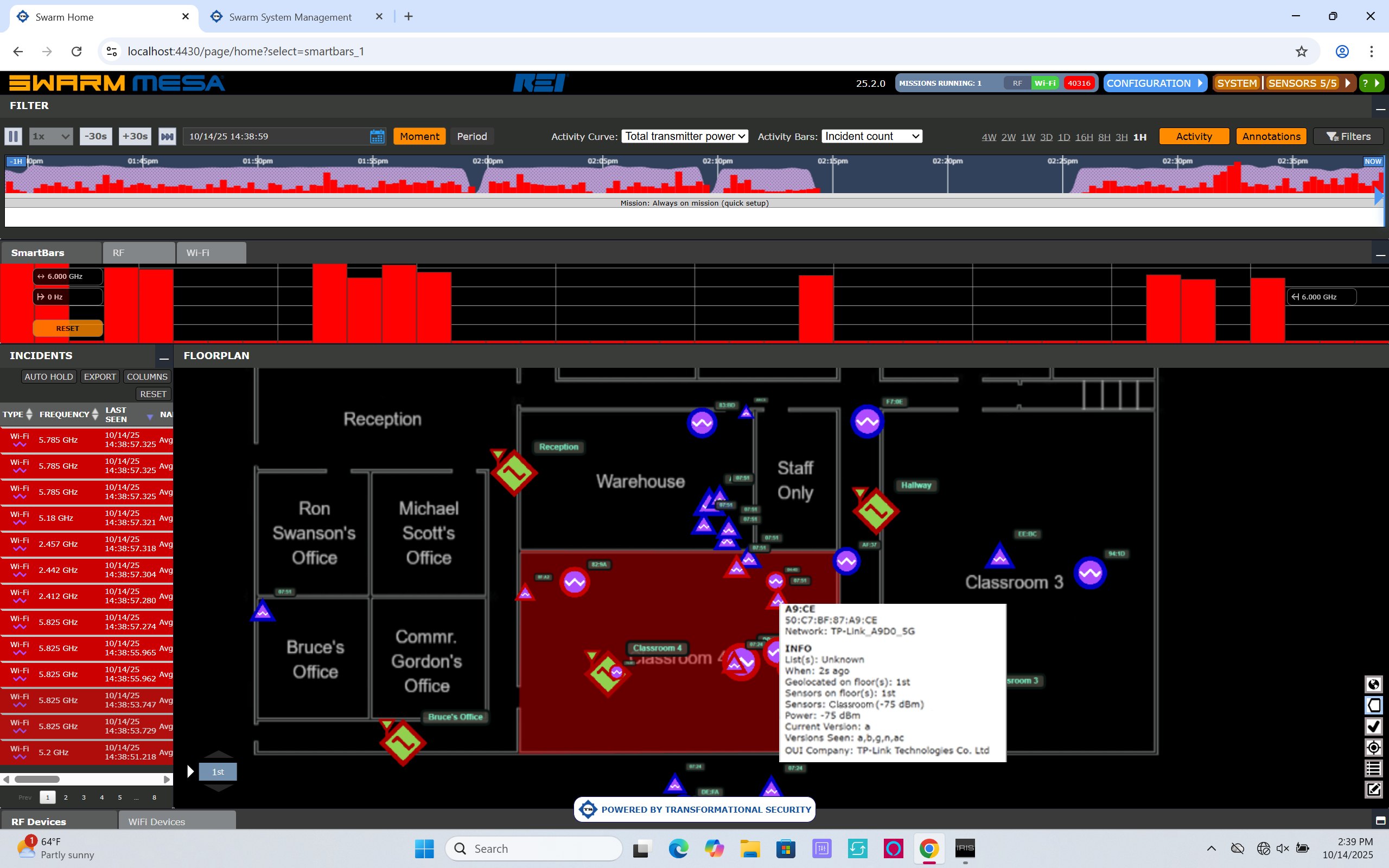Jump back with the -30s button
This screenshot has width=1389, height=868.
point(96,137)
